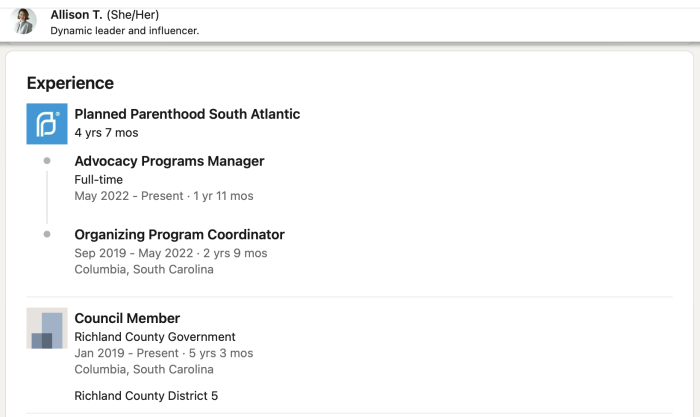Click the Richland County District 5 description
This screenshot has height=417, width=700.
click(146, 396)
